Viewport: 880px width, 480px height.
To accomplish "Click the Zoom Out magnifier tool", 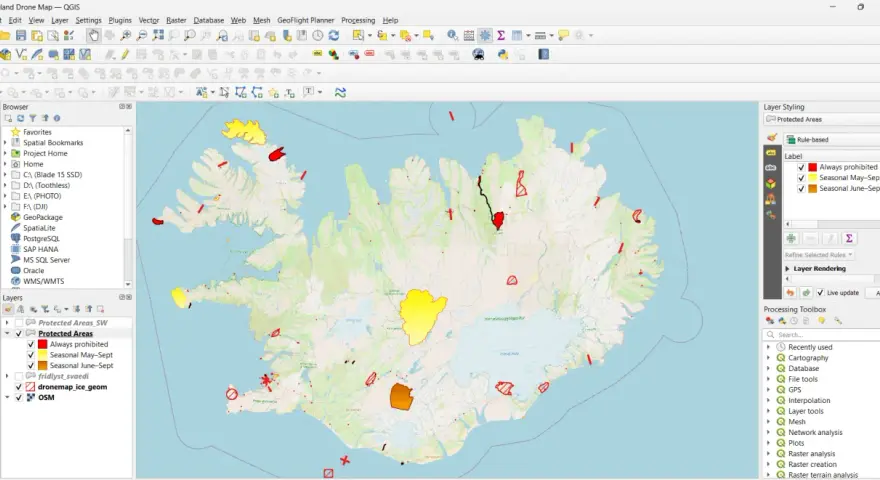I will pos(142,35).
